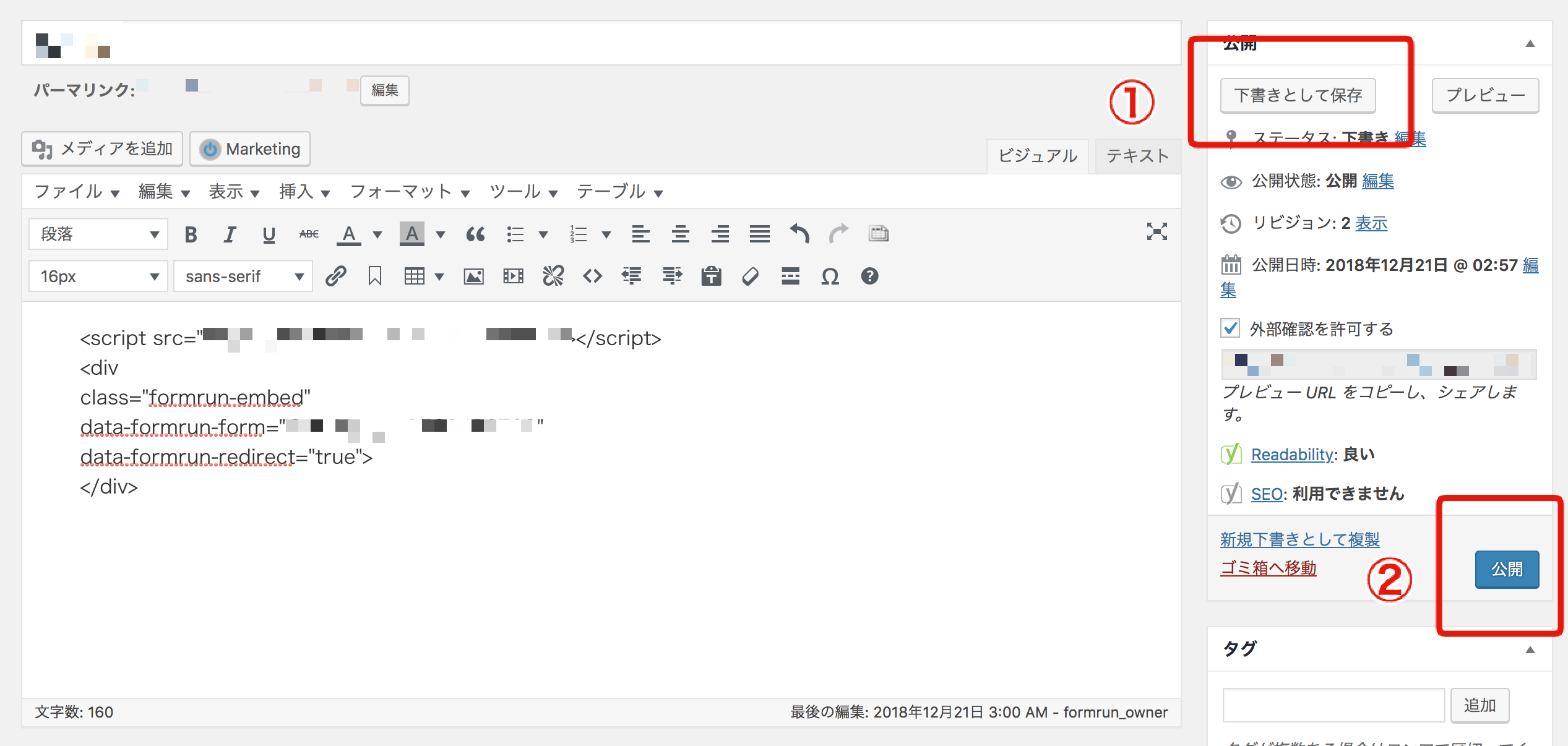Save the post with 下書きとして保存
This screenshot has width=1568, height=746.
(x=1298, y=95)
